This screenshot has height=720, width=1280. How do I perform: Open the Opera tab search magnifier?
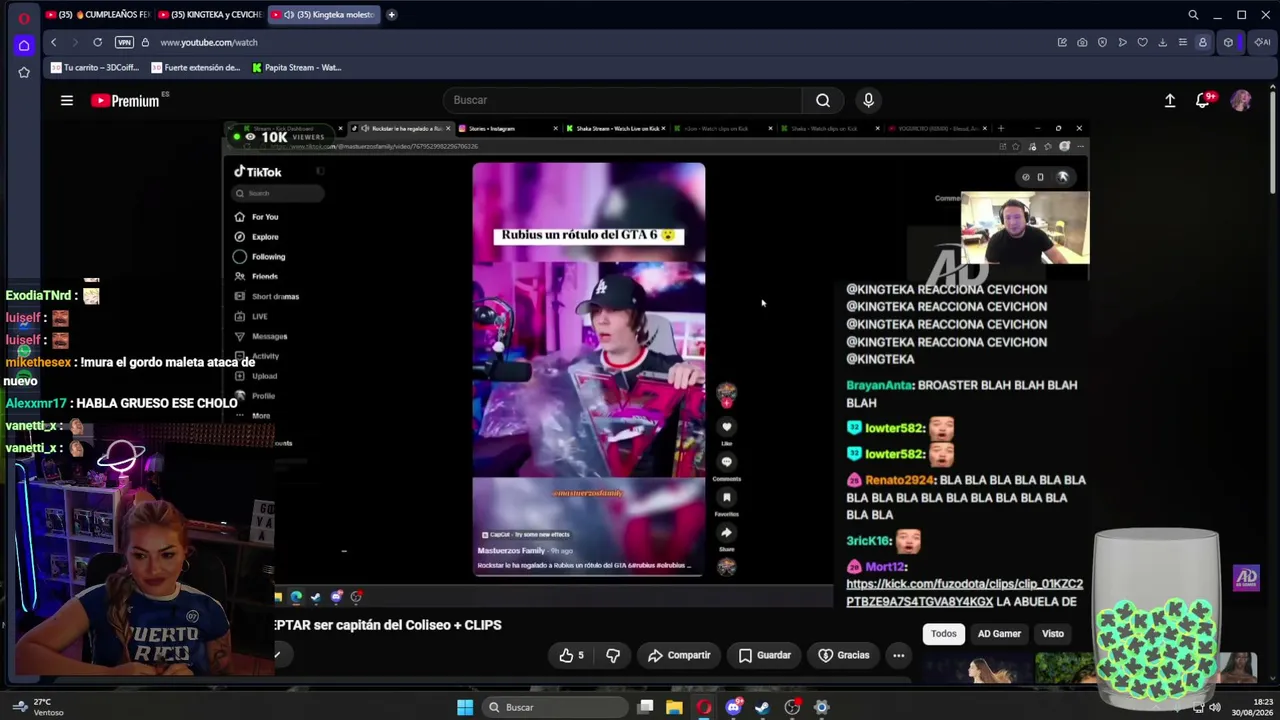1193,15
